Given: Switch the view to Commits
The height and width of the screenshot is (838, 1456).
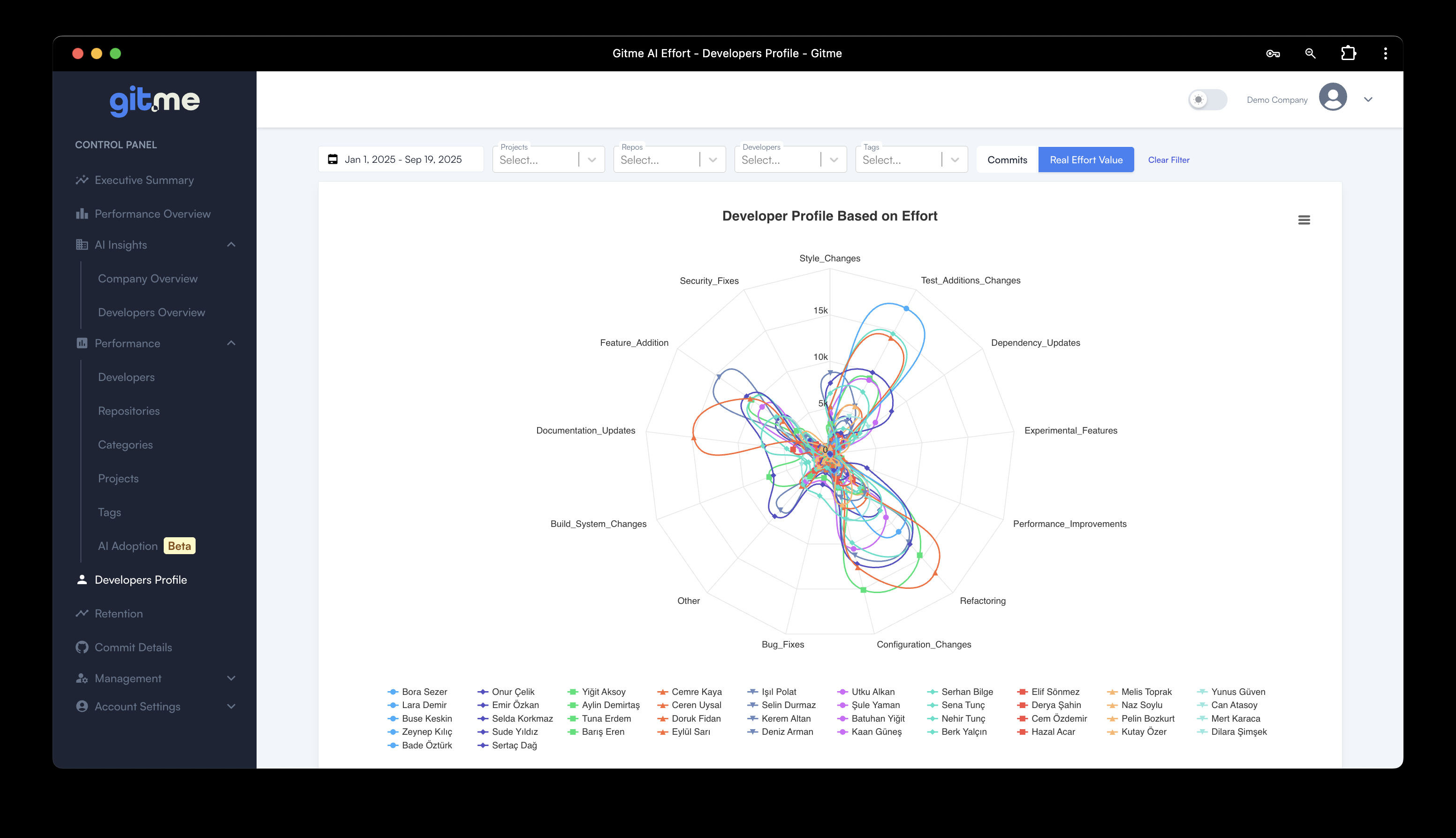Looking at the screenshot, I should click(1007, 160).
